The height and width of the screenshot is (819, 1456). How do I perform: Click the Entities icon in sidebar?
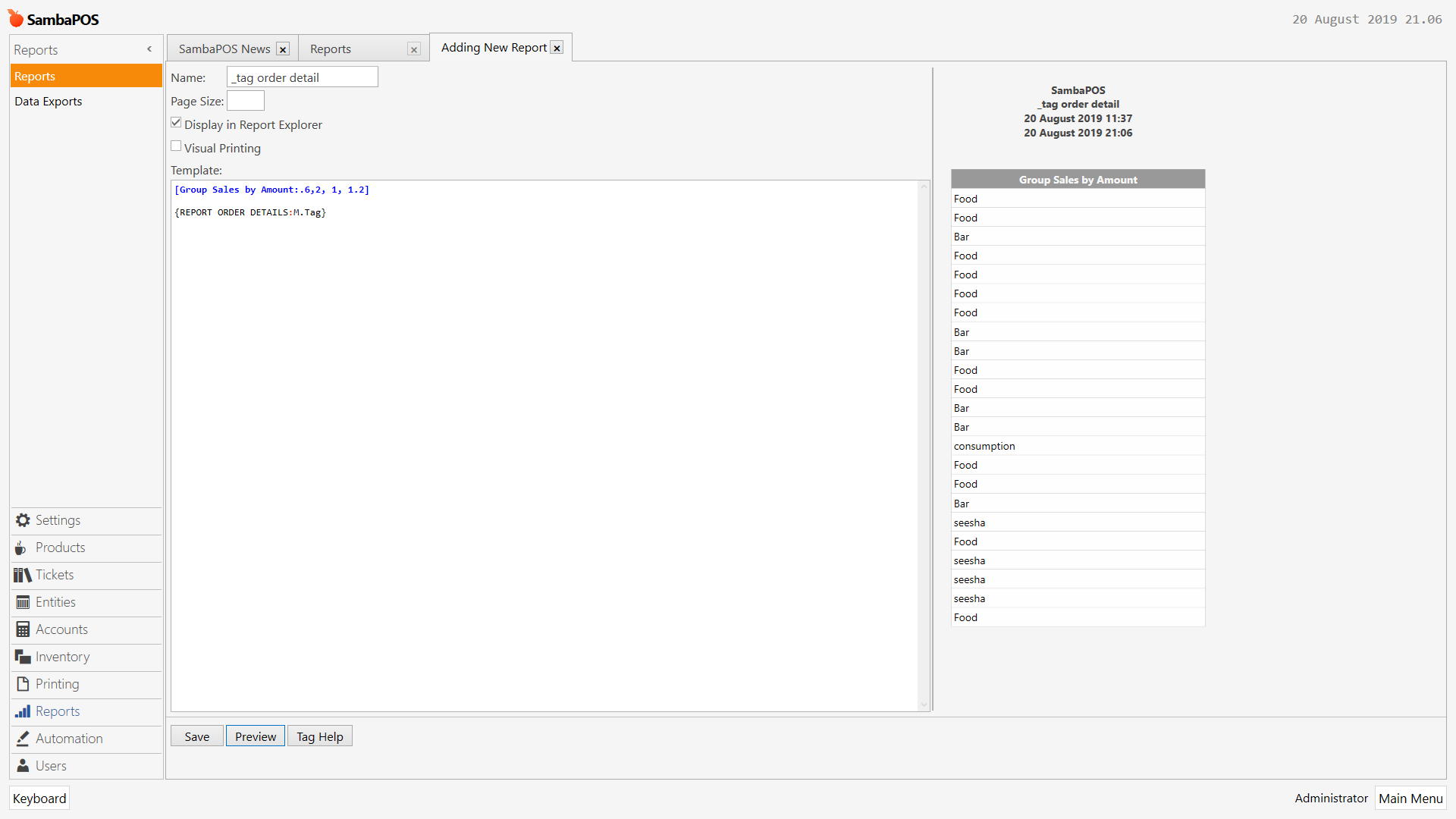click(23, 602)
